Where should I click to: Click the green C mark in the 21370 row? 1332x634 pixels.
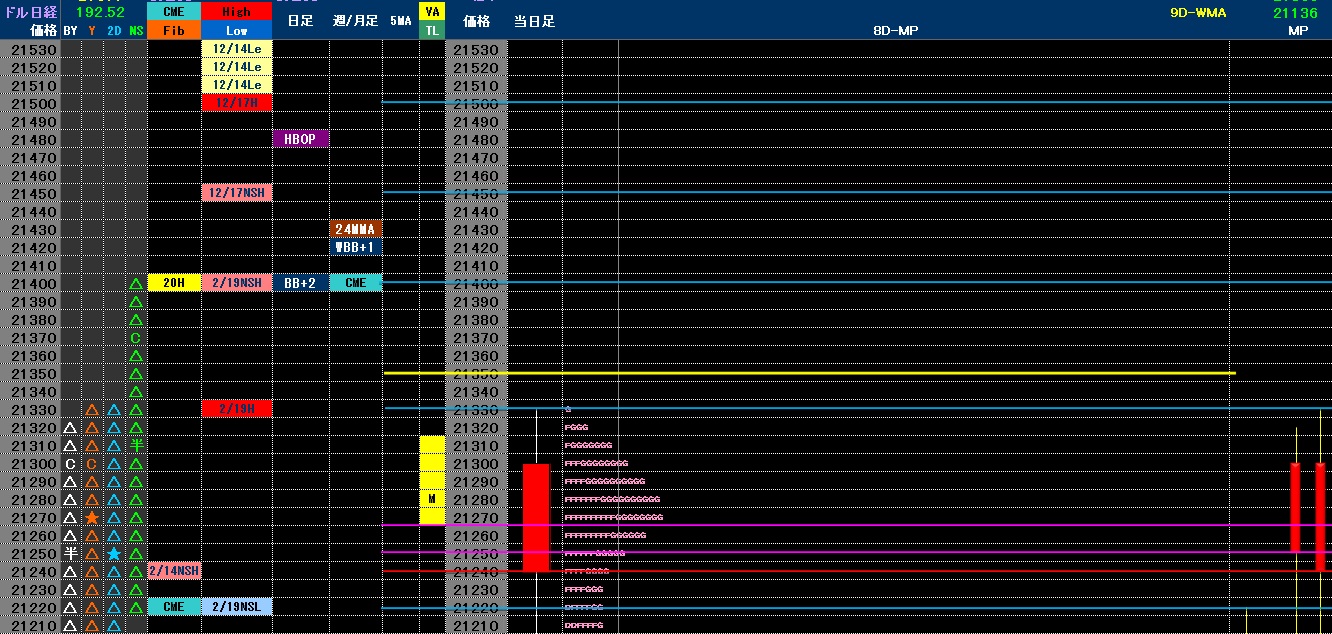click(136, 338)
